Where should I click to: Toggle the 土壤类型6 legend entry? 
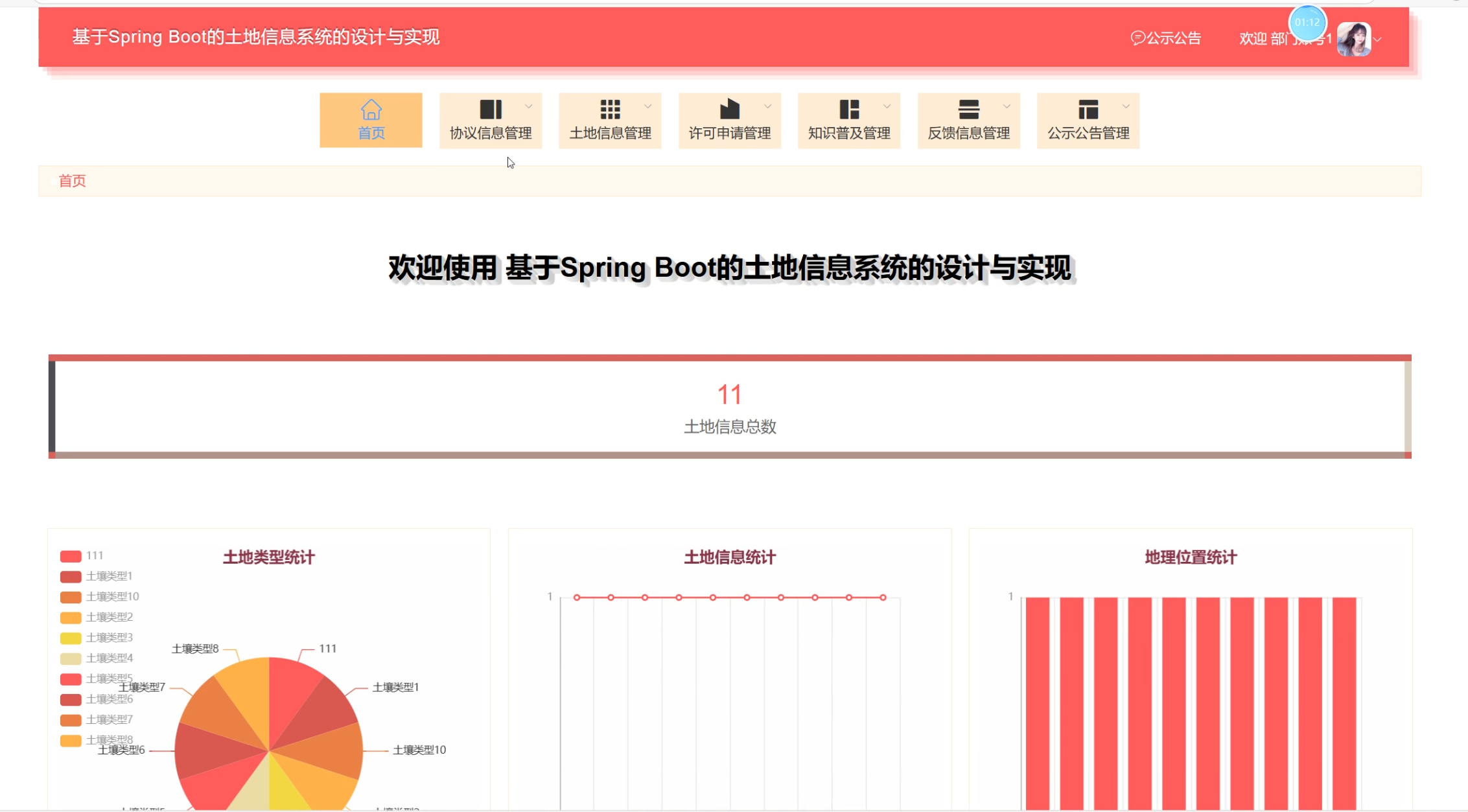(x=96, y=699)
